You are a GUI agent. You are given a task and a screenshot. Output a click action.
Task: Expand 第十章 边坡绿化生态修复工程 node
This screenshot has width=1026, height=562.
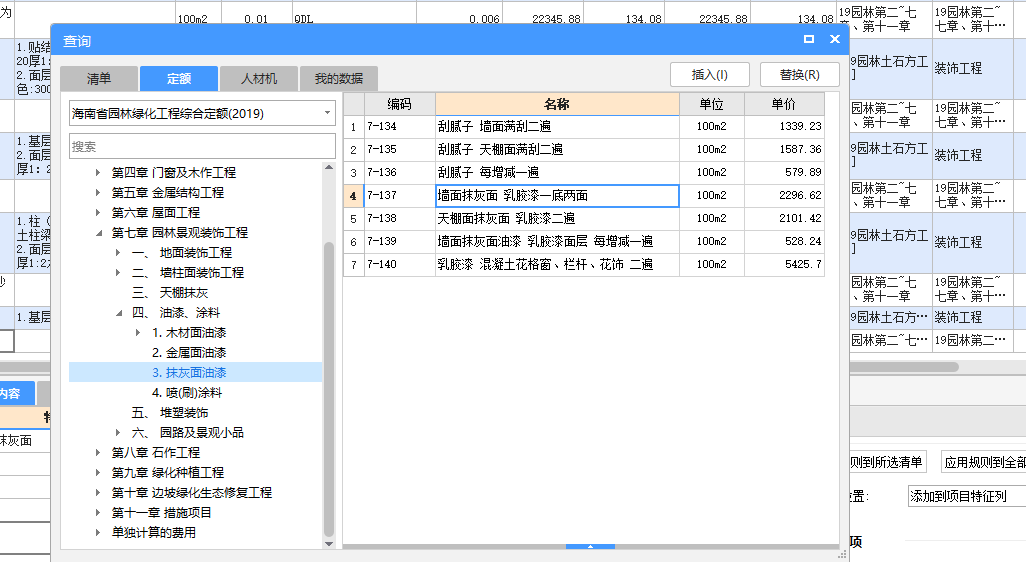coord(97,493)
